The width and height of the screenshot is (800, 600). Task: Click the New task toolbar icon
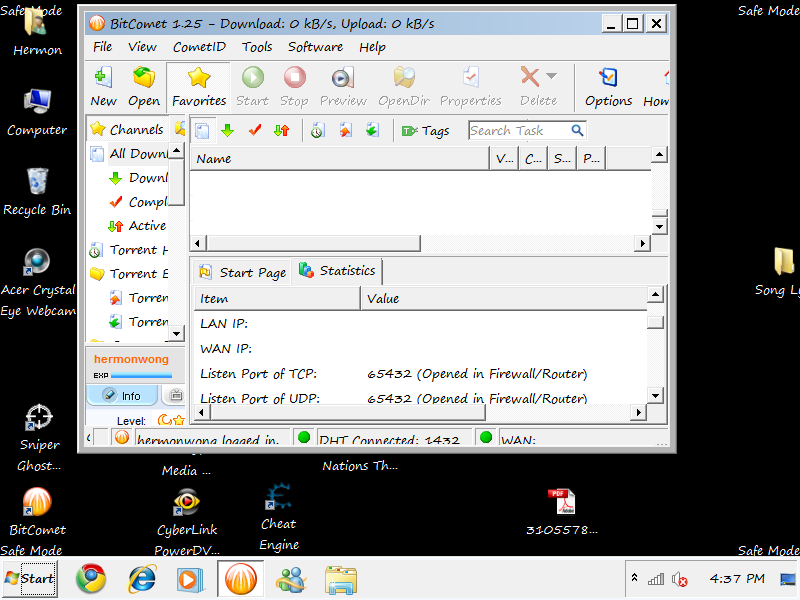pyautogui.click(x=103, y=86)
